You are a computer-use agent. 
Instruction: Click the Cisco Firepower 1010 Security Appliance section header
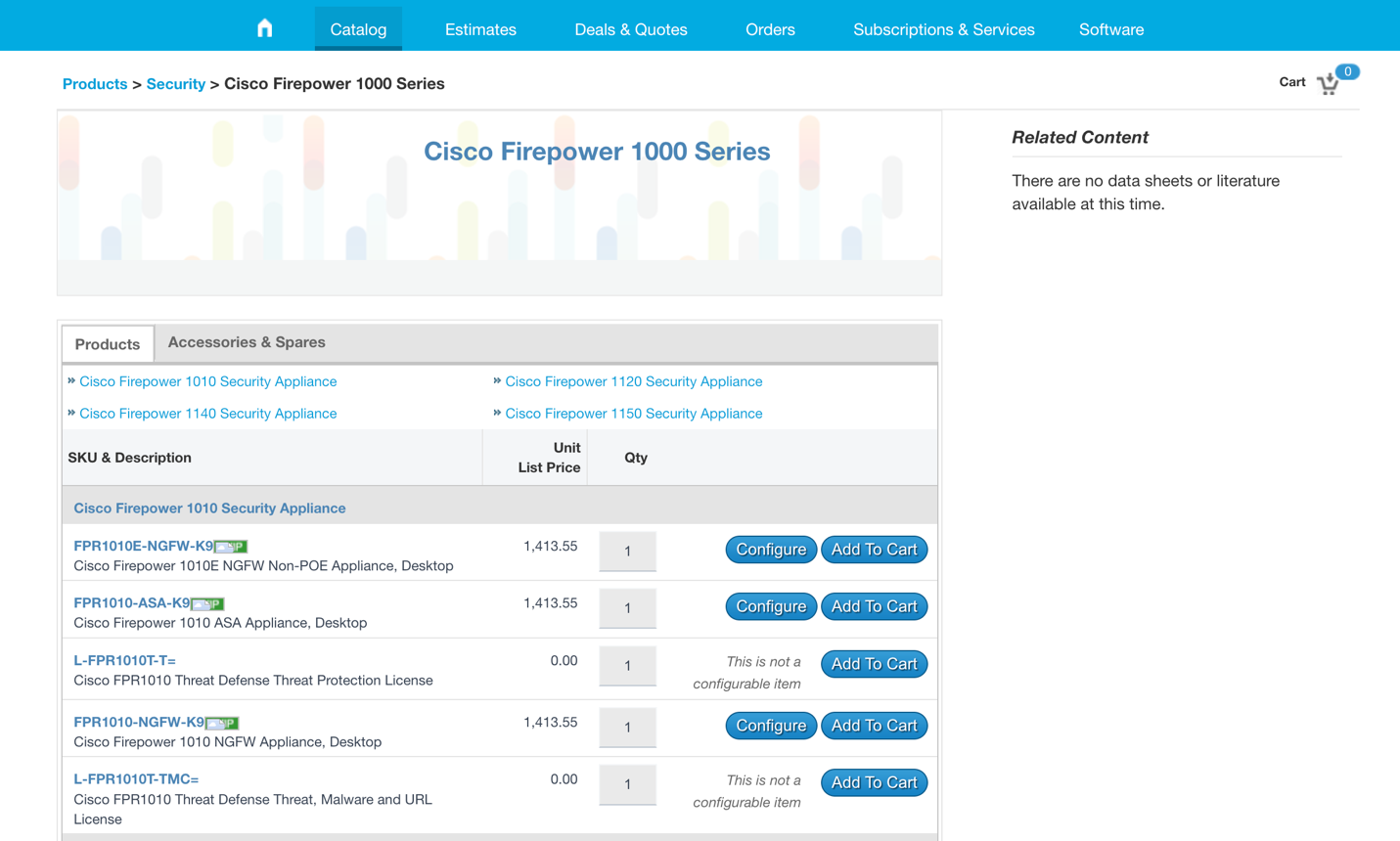click(x=209, y=508)
